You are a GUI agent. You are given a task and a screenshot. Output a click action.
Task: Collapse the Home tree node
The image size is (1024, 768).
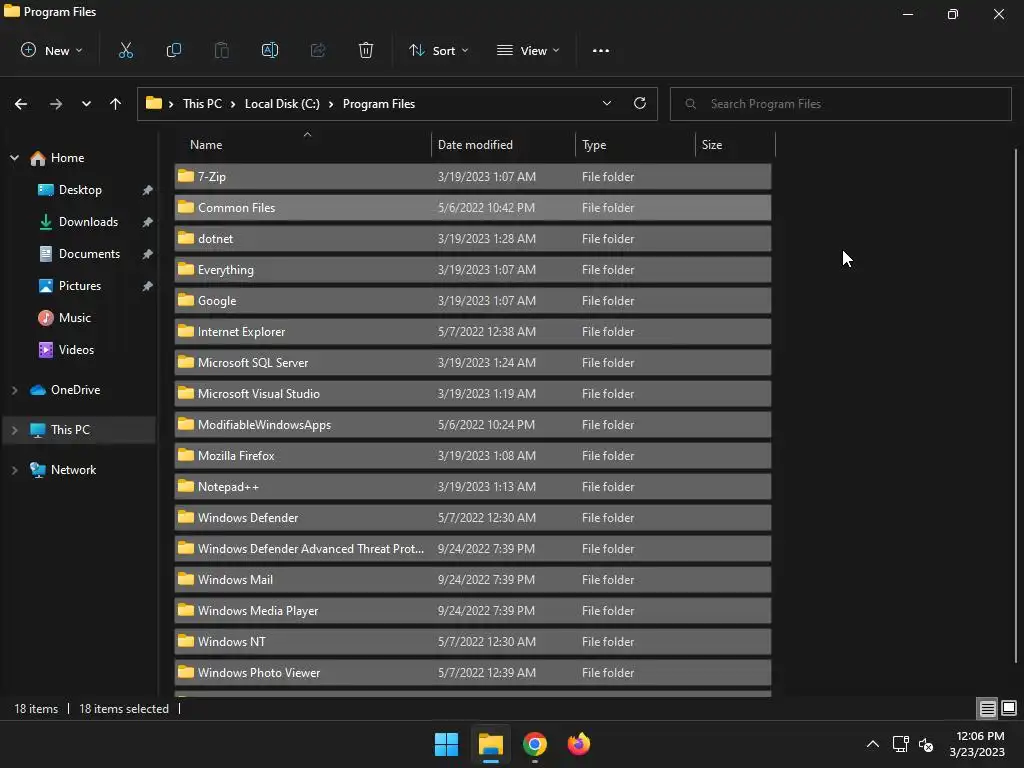[x=14, y=158]
